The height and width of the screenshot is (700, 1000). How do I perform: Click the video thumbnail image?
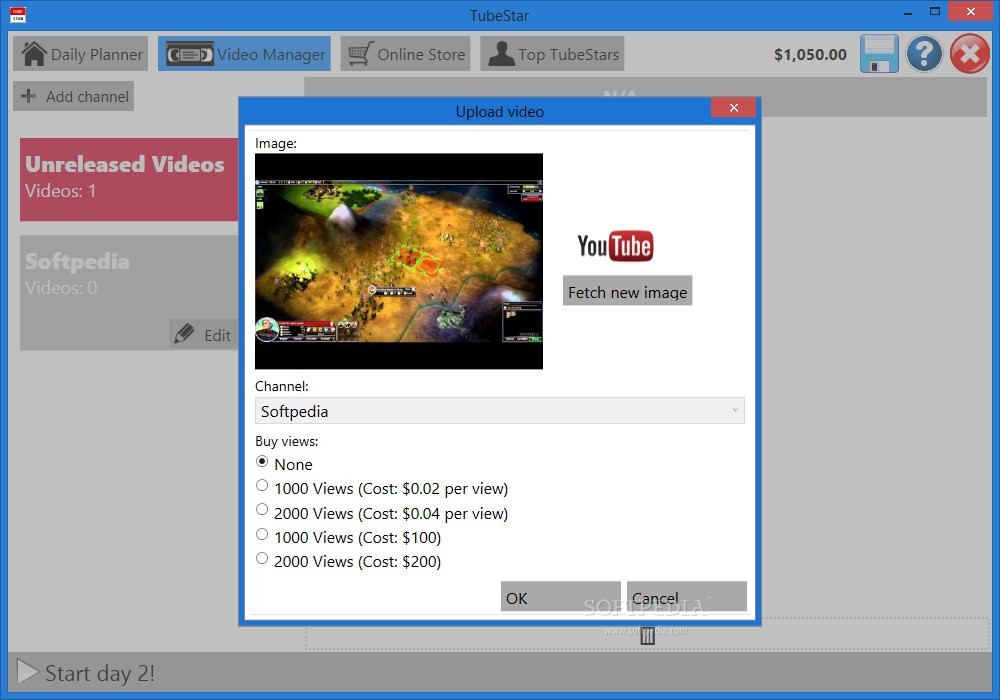pyautogui.click(x=399, y=261)
